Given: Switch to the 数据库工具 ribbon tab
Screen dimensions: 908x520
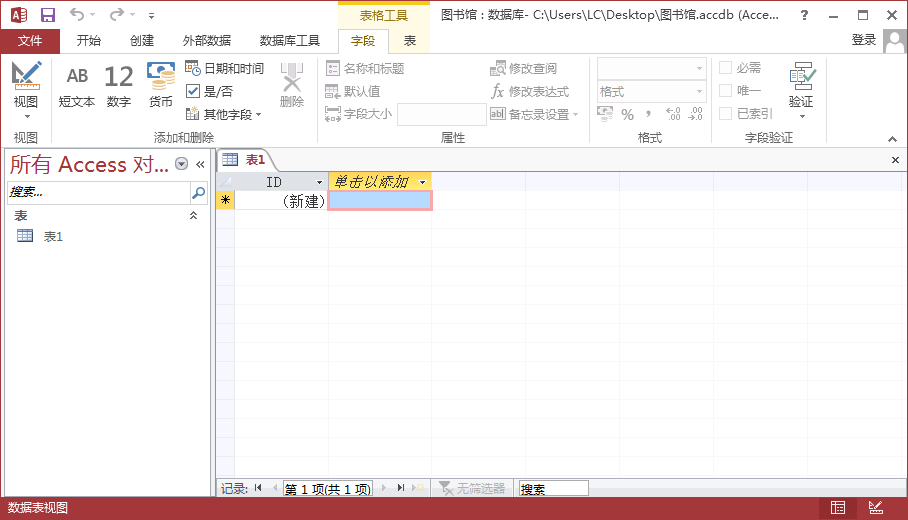Looking at the screenshot, I should coord(290,41).
